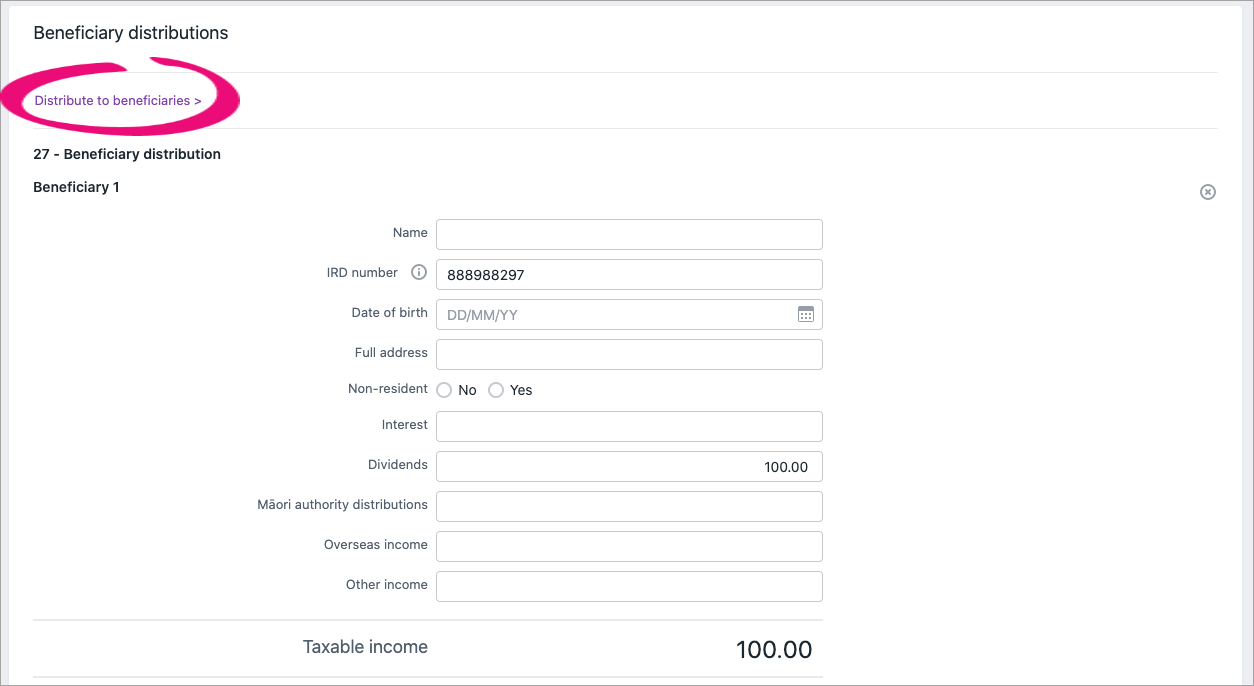Remove Beneficiary 1 with the circled X icon
The height and width of the screenshot is (686, 1254).
click(x=1208, y=192)
